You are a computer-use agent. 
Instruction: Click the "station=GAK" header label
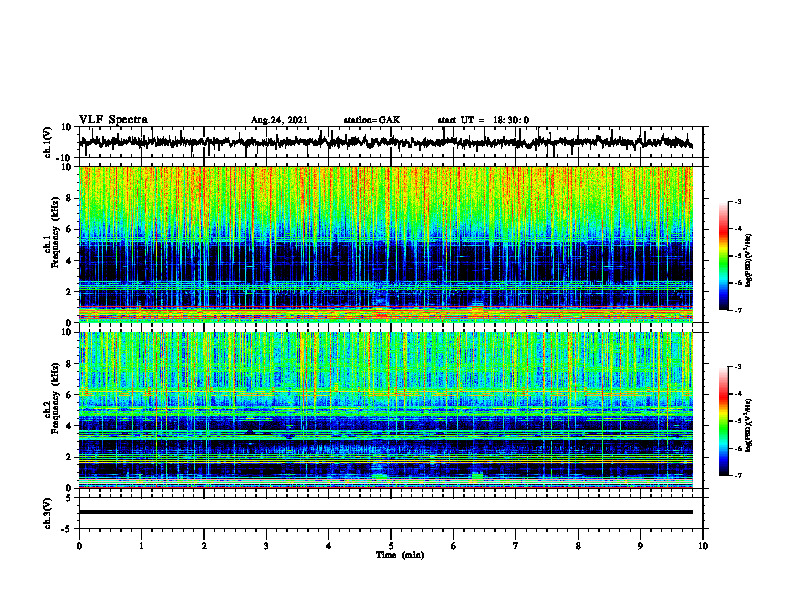pyautogui.click(x=372, y=120)
